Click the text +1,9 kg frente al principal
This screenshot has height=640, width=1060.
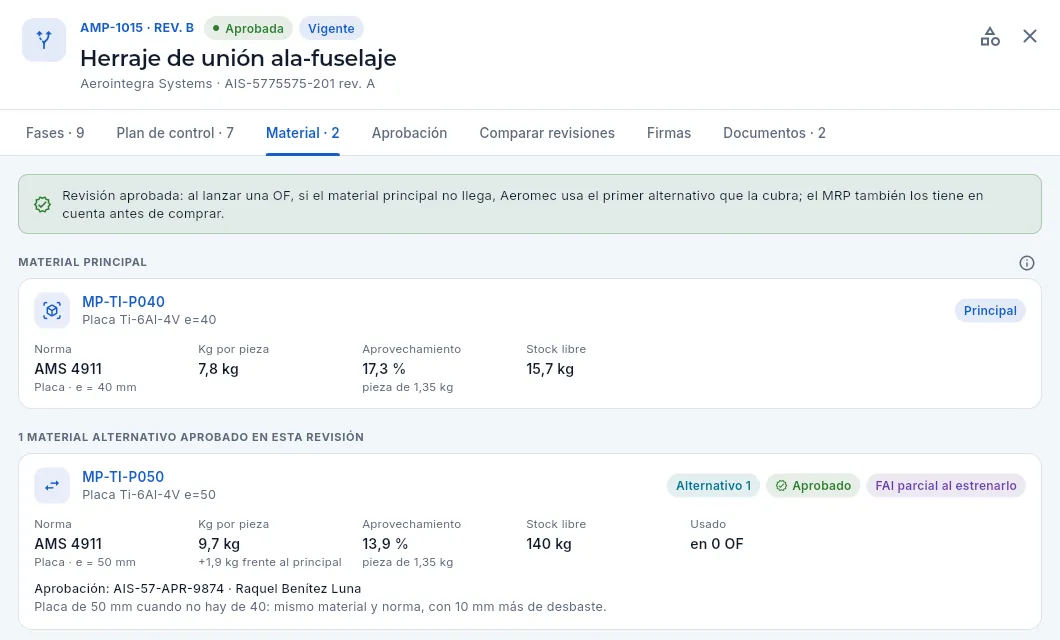click(x=270, y=562)
